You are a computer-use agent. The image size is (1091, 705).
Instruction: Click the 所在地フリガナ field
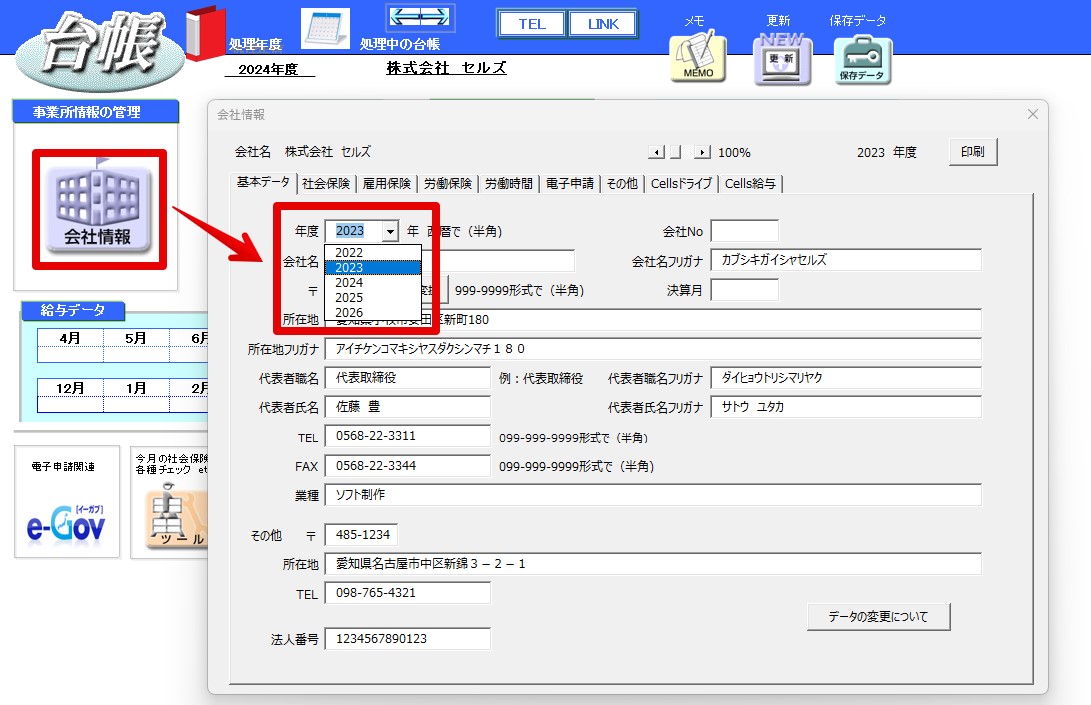pos(653,349)
